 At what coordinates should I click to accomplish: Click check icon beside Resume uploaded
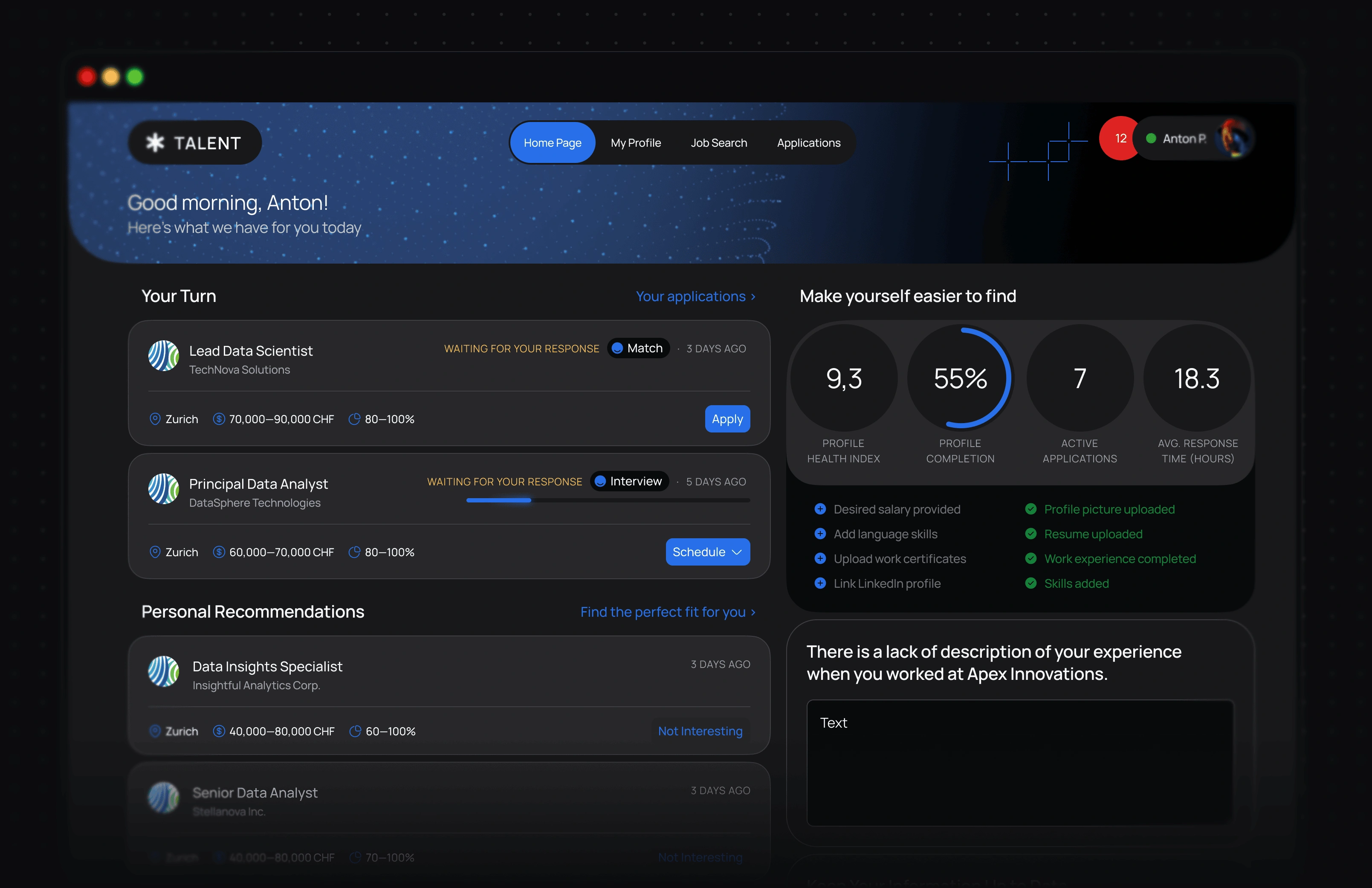(x=1031, y=534)
